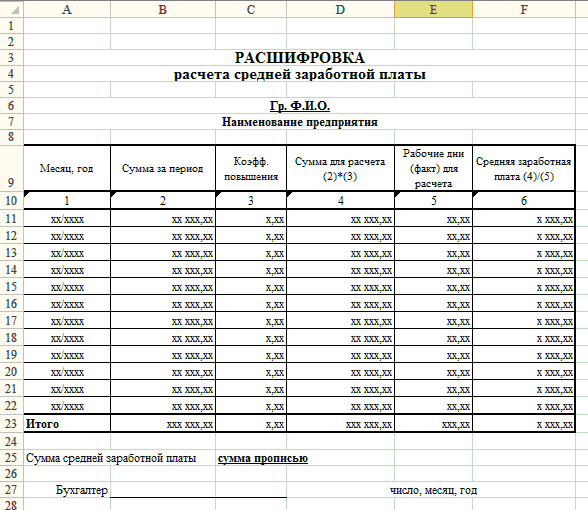
Task: Click the underlined 'Гр. Ф.И.О.' cell
Action: (300, 106)
